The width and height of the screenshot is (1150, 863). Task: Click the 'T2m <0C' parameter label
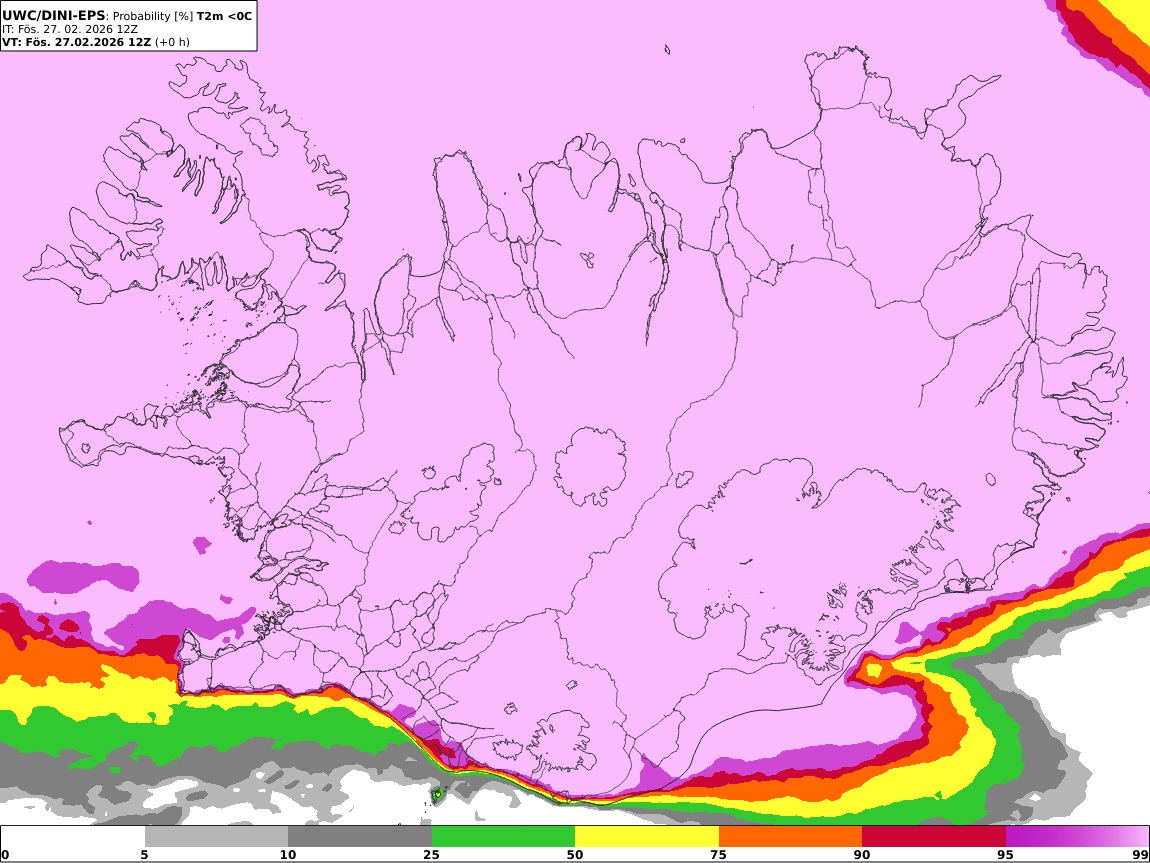[224, 16]
